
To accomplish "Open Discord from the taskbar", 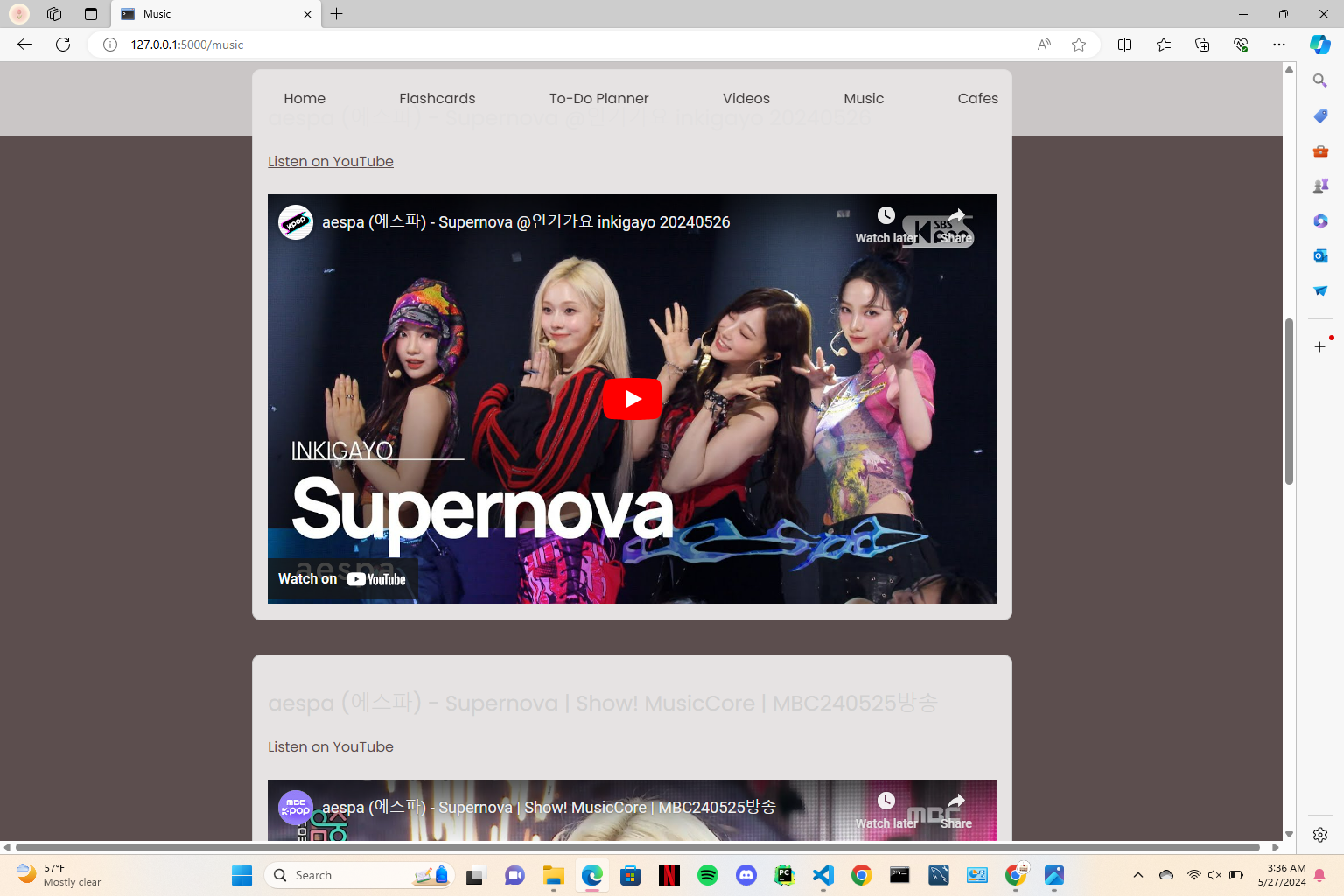I will click(x=746, y=875).
